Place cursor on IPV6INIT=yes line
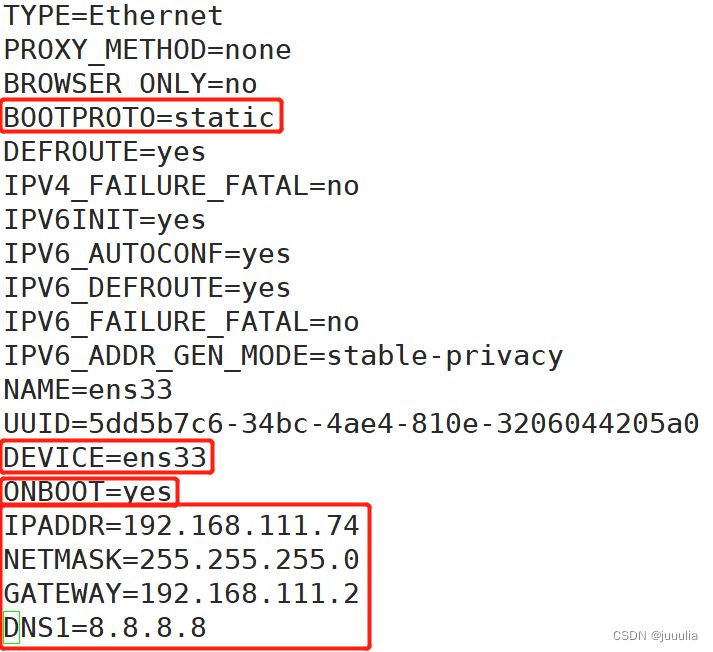 105,221
